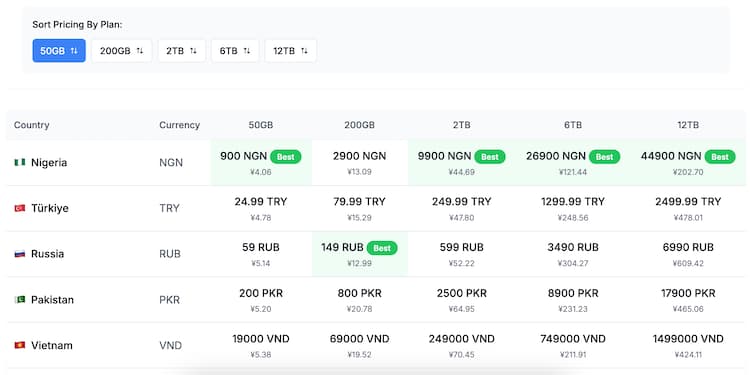Click the 1299.99 TRY price
The height and width of the screenshot is (375, 750).
tap(573, 202)
